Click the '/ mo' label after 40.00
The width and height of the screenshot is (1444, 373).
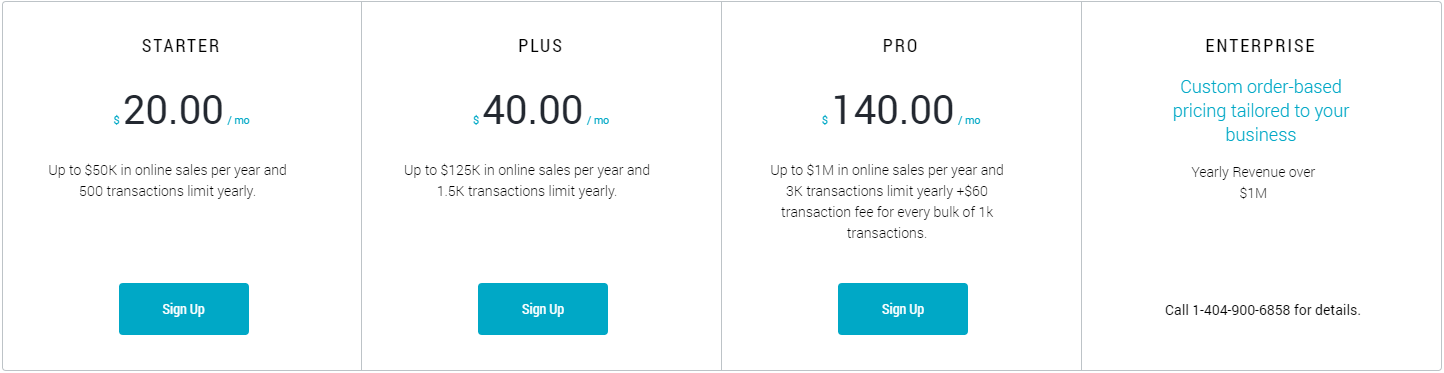pos(598,120)
